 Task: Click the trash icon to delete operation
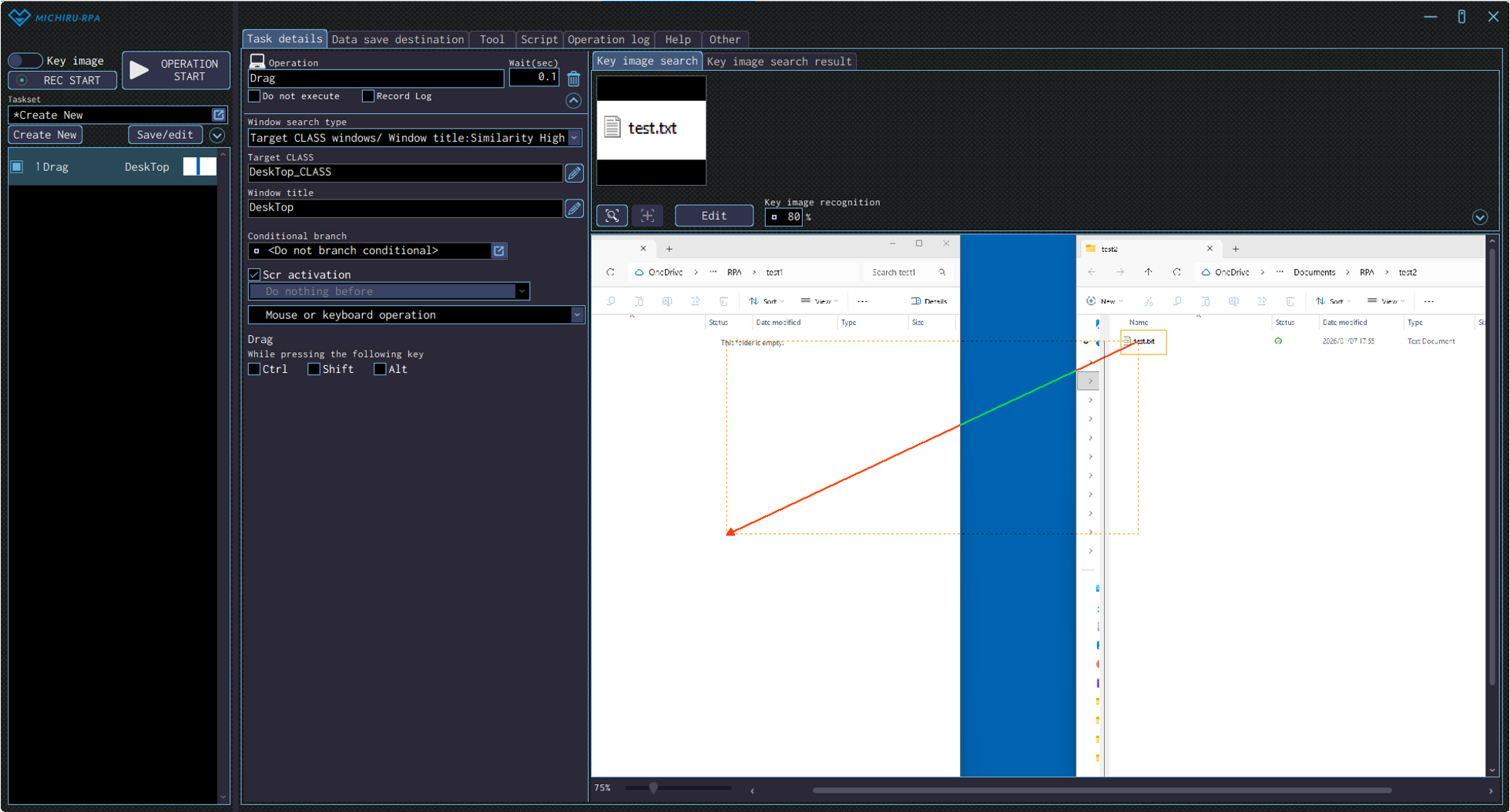click(573, 79)
